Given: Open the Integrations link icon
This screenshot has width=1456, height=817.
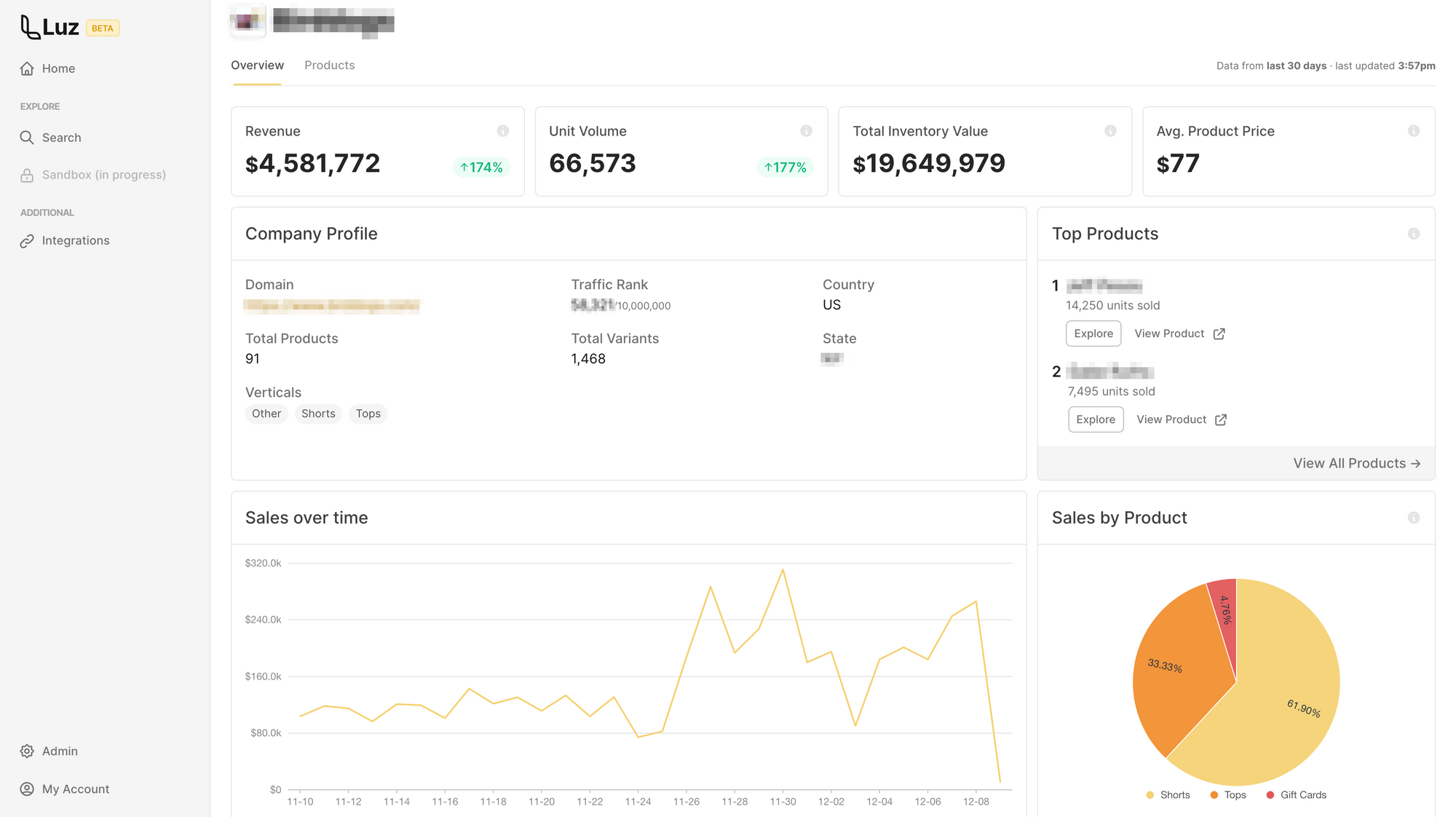Looking at the screenshot, I should coord(27,241).
